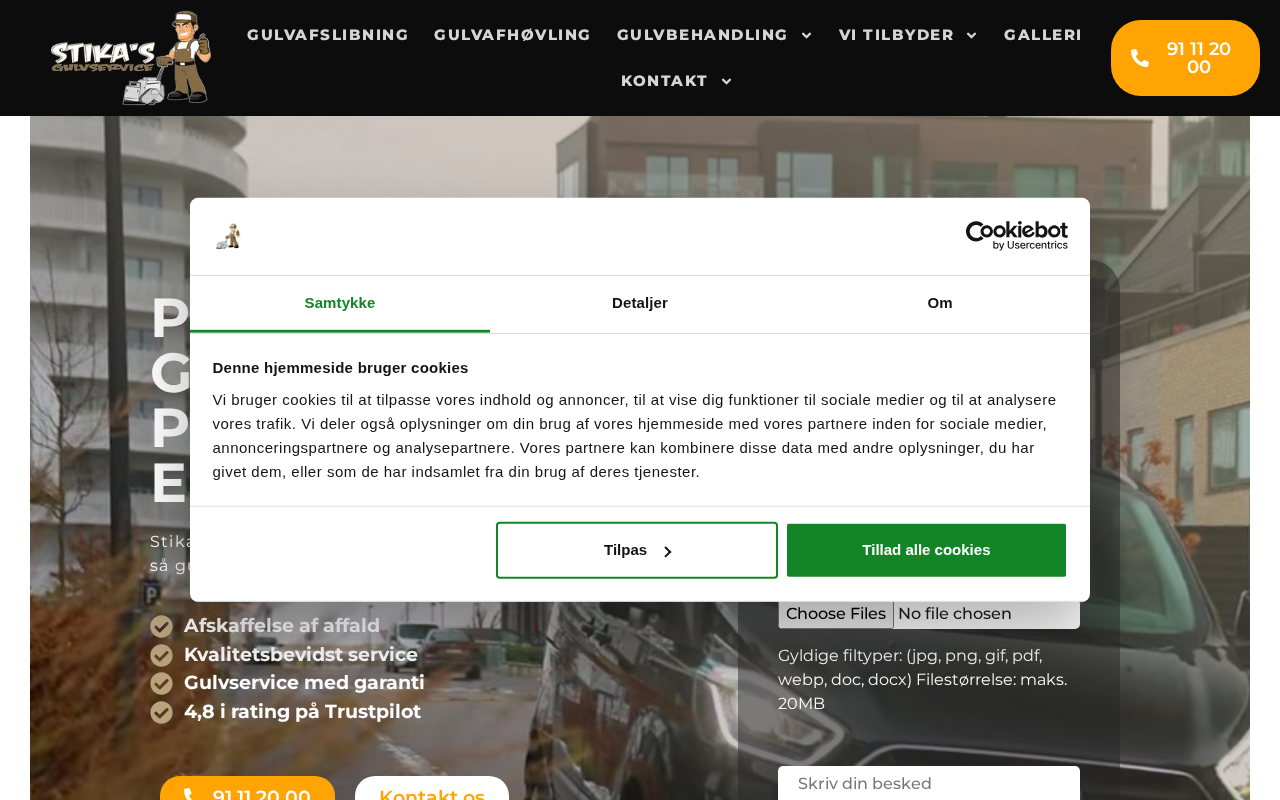
Task: Switch to the Detaljer tab
Action: point(640,303)
